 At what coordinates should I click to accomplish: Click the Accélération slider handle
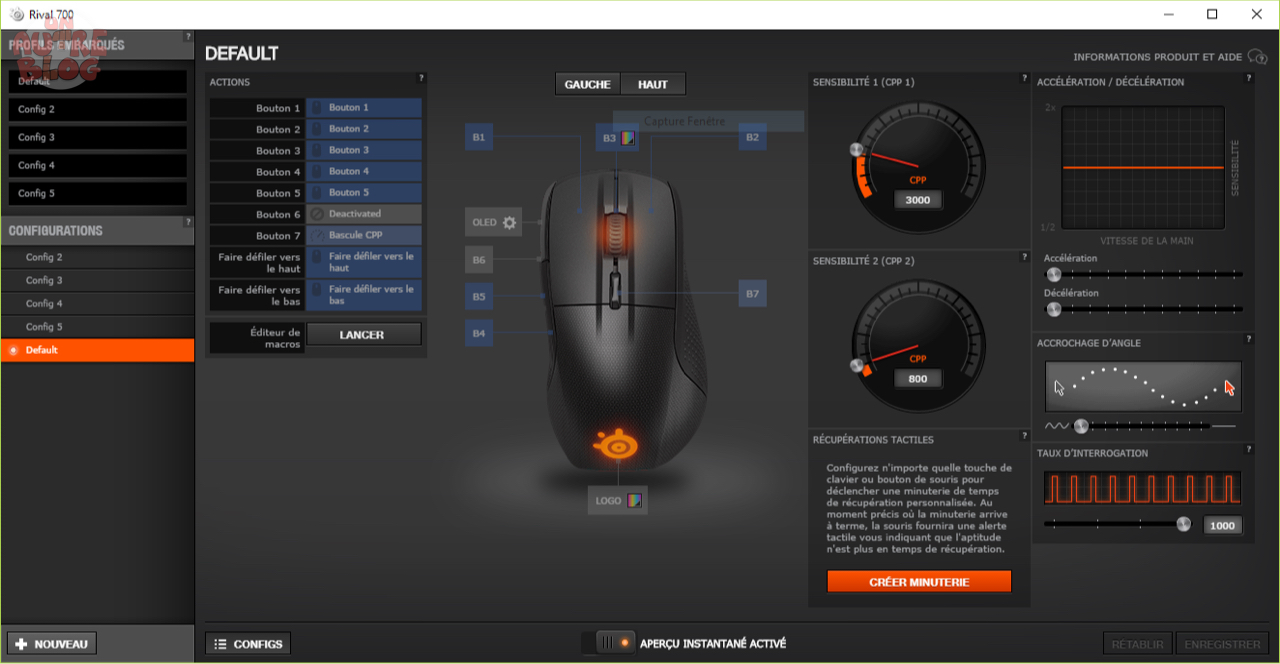pyautogui.click(x=1053, y=274)
